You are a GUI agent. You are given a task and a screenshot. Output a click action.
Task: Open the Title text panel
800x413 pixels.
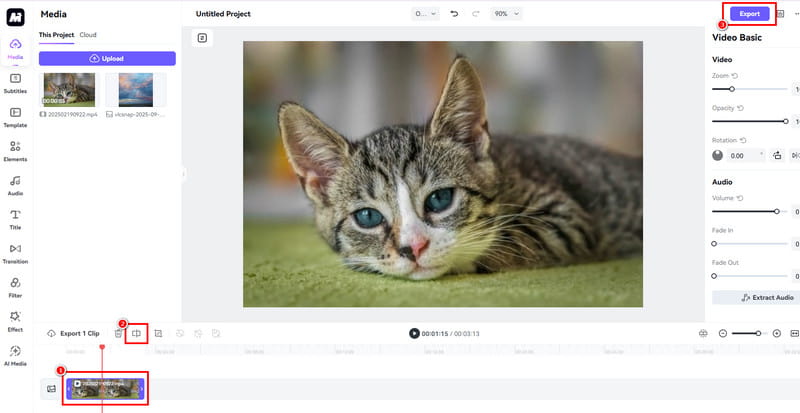(x=15, y=220)
